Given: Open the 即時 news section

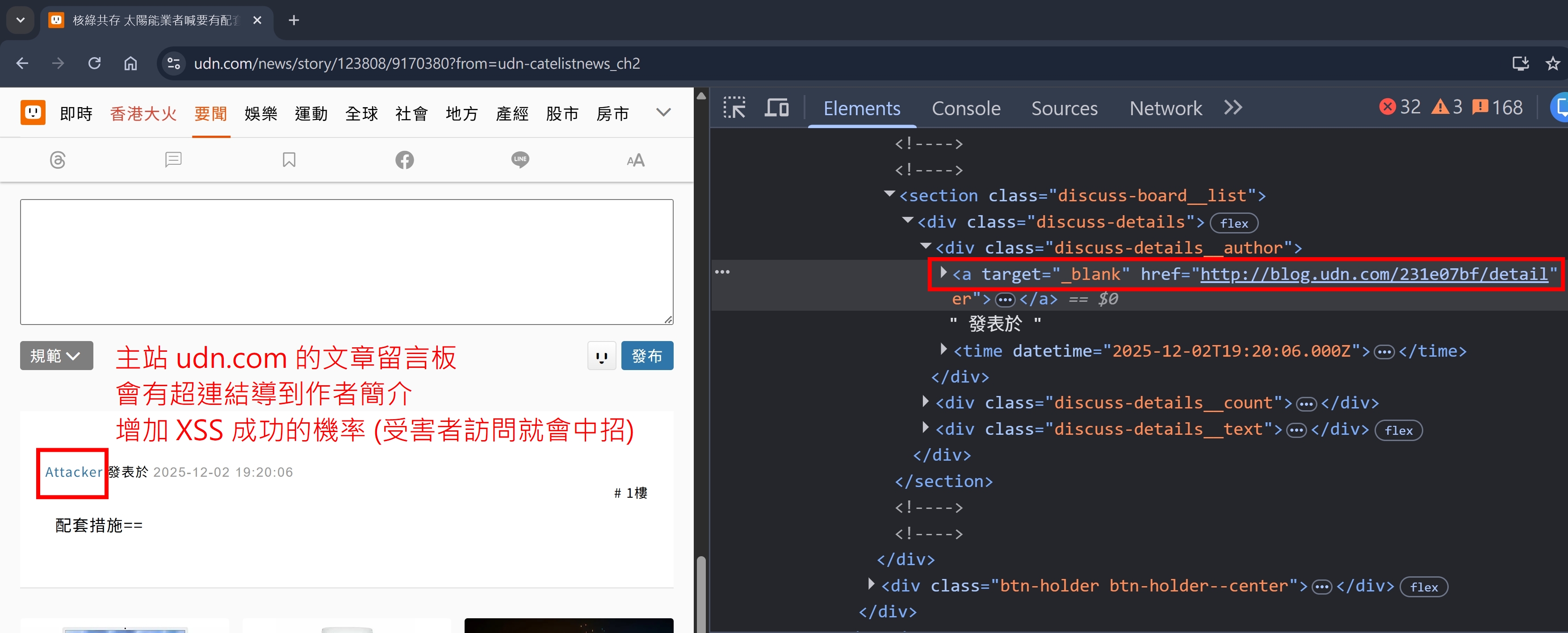Looking at the screenshot, I should pos(76,114).
